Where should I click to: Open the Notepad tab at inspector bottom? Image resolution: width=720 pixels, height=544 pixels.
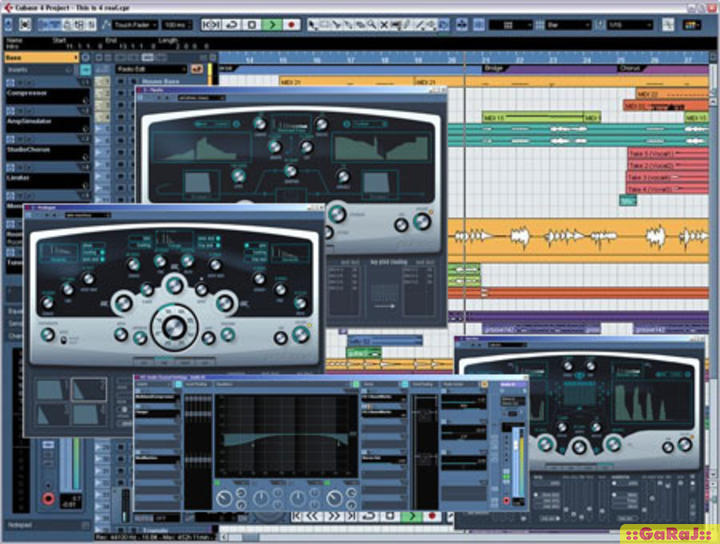[20, 524]
